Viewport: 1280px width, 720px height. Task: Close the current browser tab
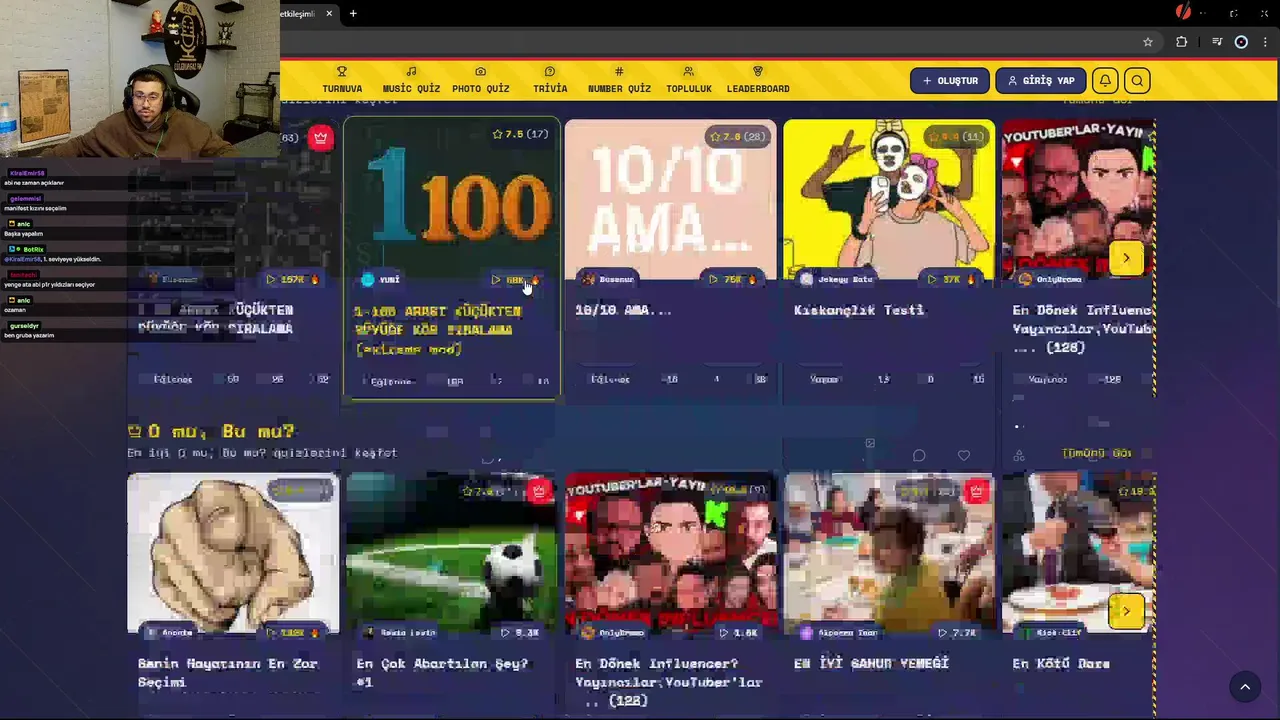[328, 13]
